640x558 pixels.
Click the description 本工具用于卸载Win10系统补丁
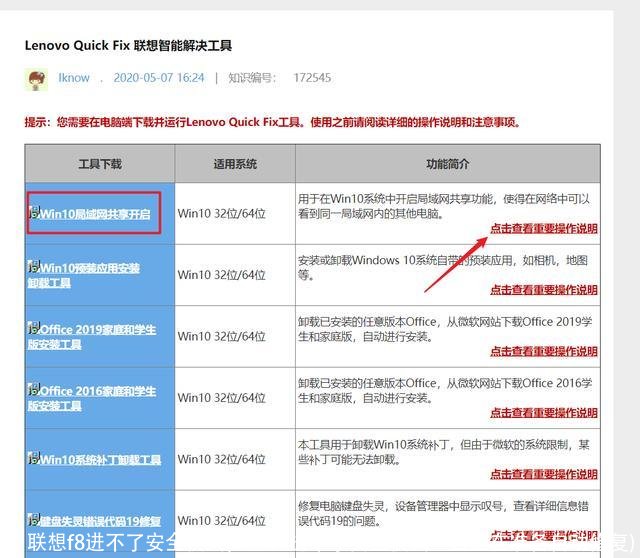coord(444,452)
